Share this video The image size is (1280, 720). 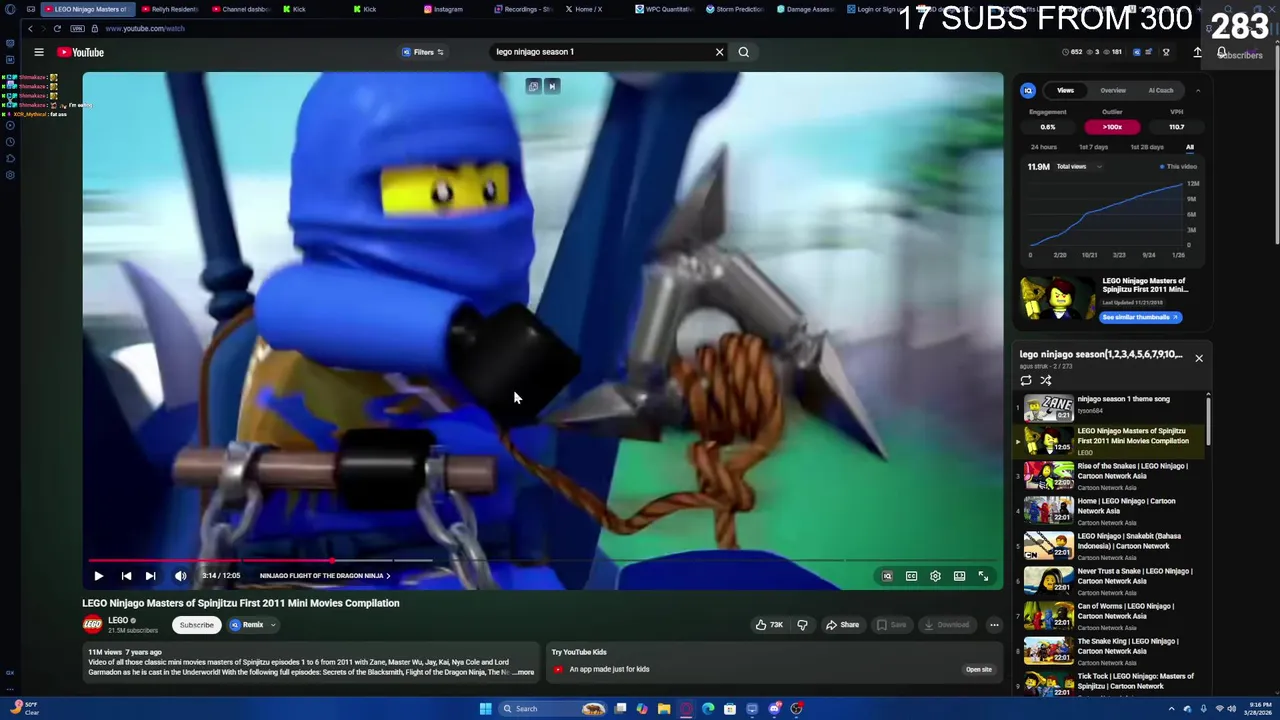(x=842, y=625)
